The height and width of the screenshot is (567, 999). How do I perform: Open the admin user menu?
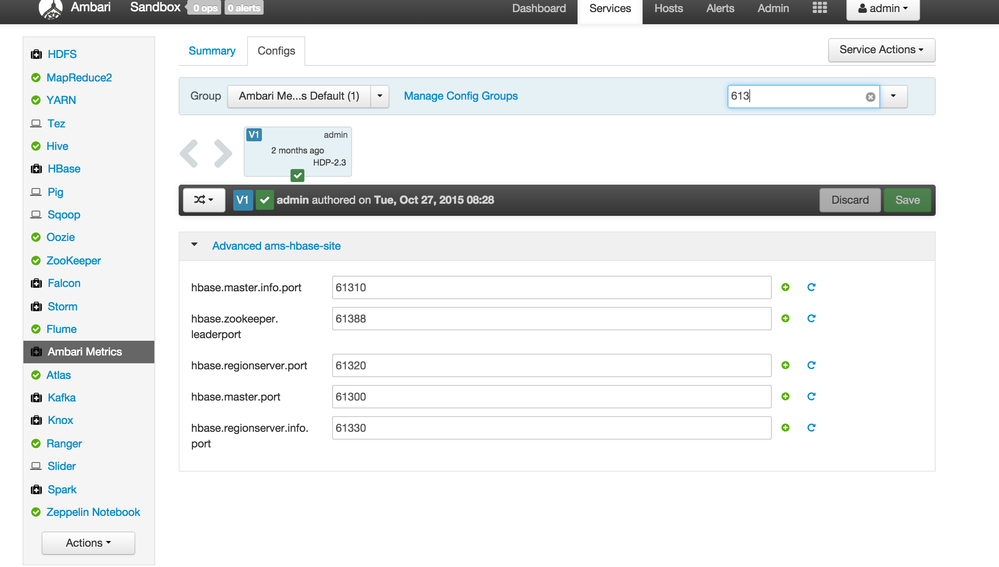882,8
